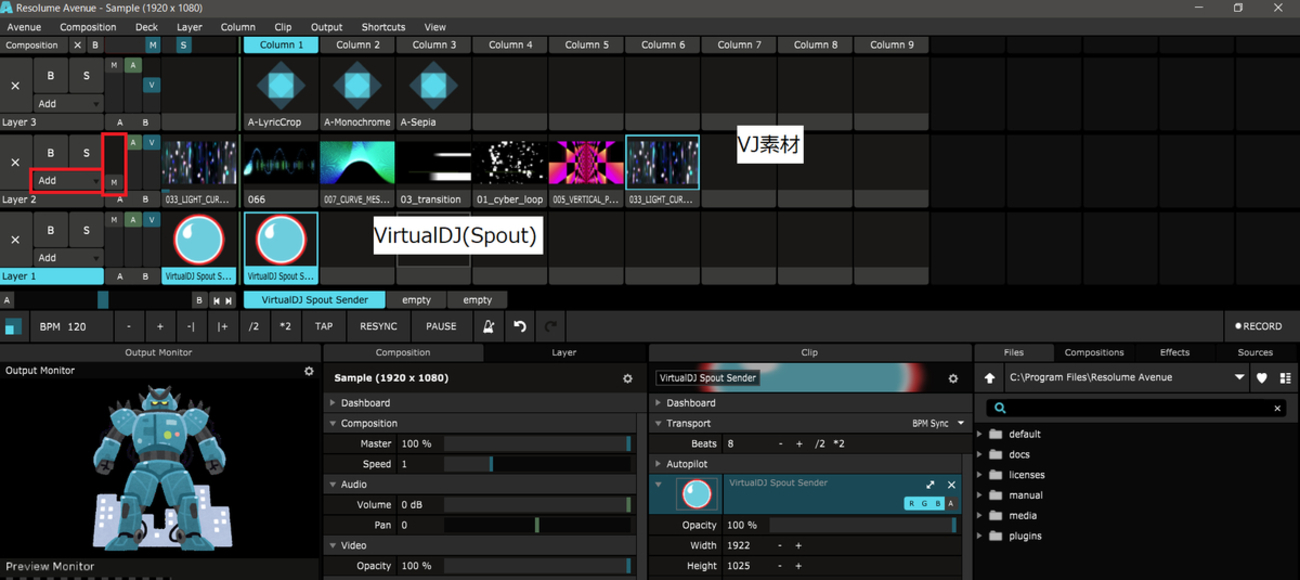The width and height of the screenshot is (1300, 580).
Task: Open the Add dropdown on Layer 1
Action: point(68,258)
